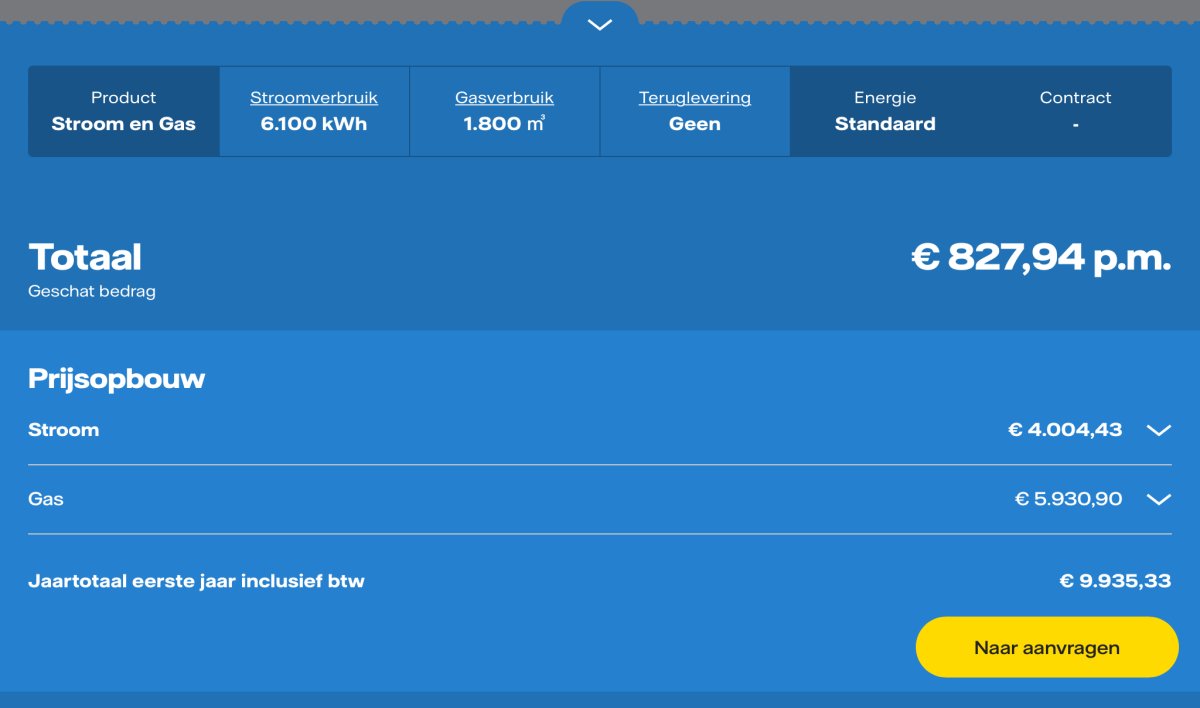Screen dimensions: 1200x708
Task: Select the Contract cell
Action: [1075, 111]
